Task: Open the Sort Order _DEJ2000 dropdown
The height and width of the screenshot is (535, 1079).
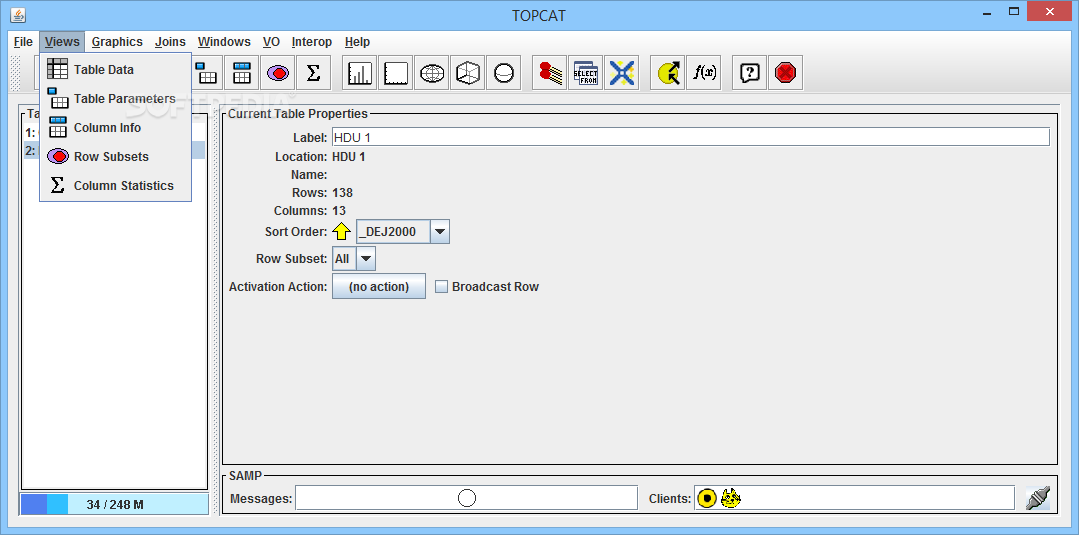Action: pyautogui.click(x=440, y=232)
